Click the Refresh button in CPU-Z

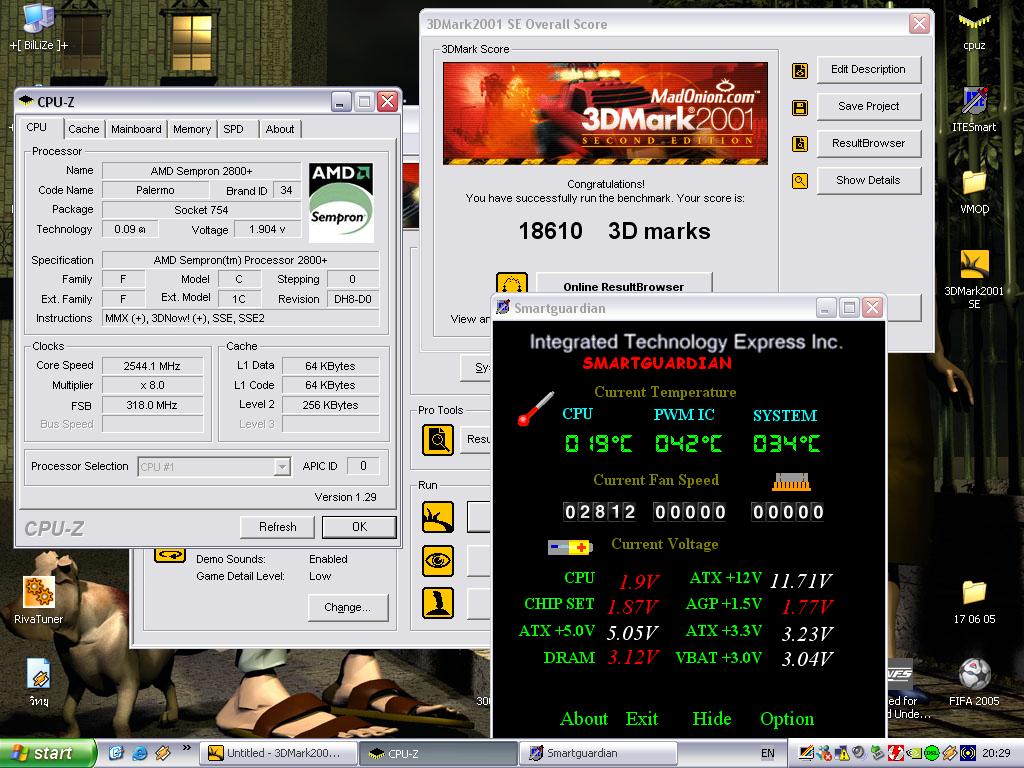pos(278,527)
